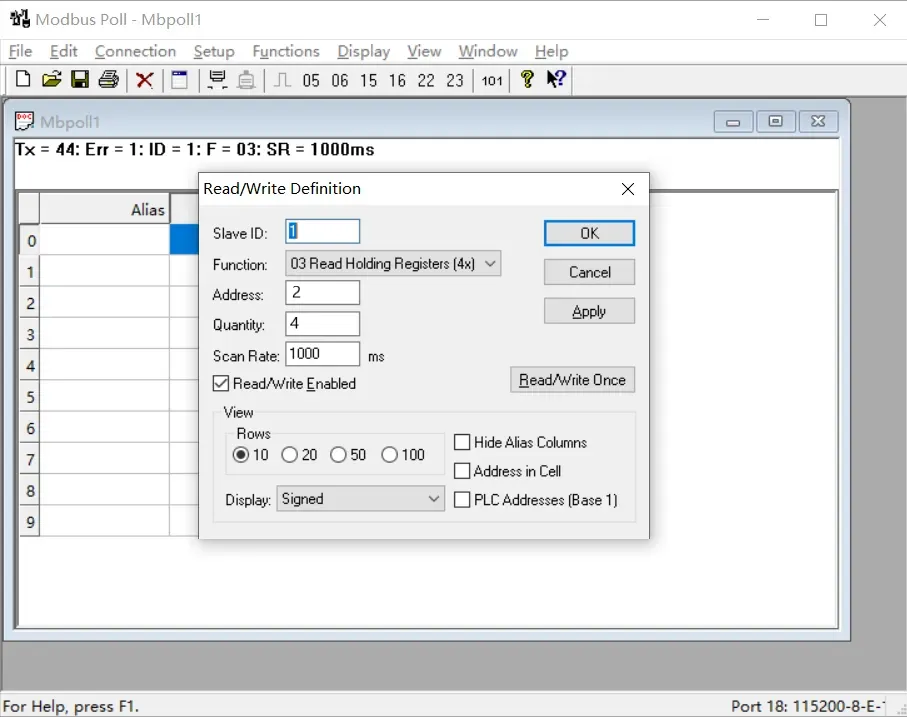Click the Disconnect toolbar icon

[246, 80]
